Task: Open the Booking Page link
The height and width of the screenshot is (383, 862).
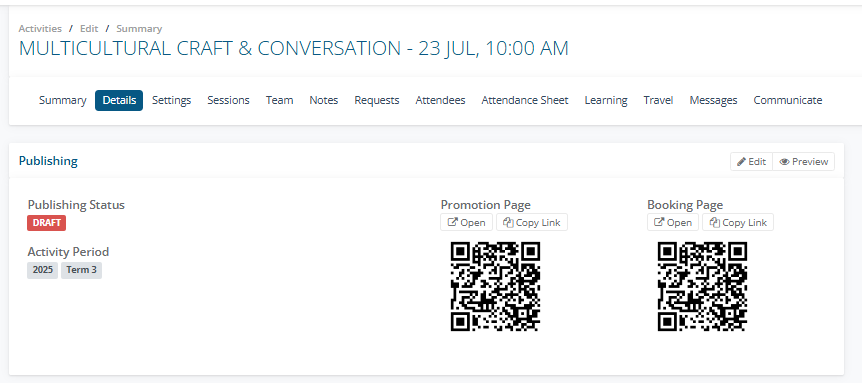Action: point(673,223)
